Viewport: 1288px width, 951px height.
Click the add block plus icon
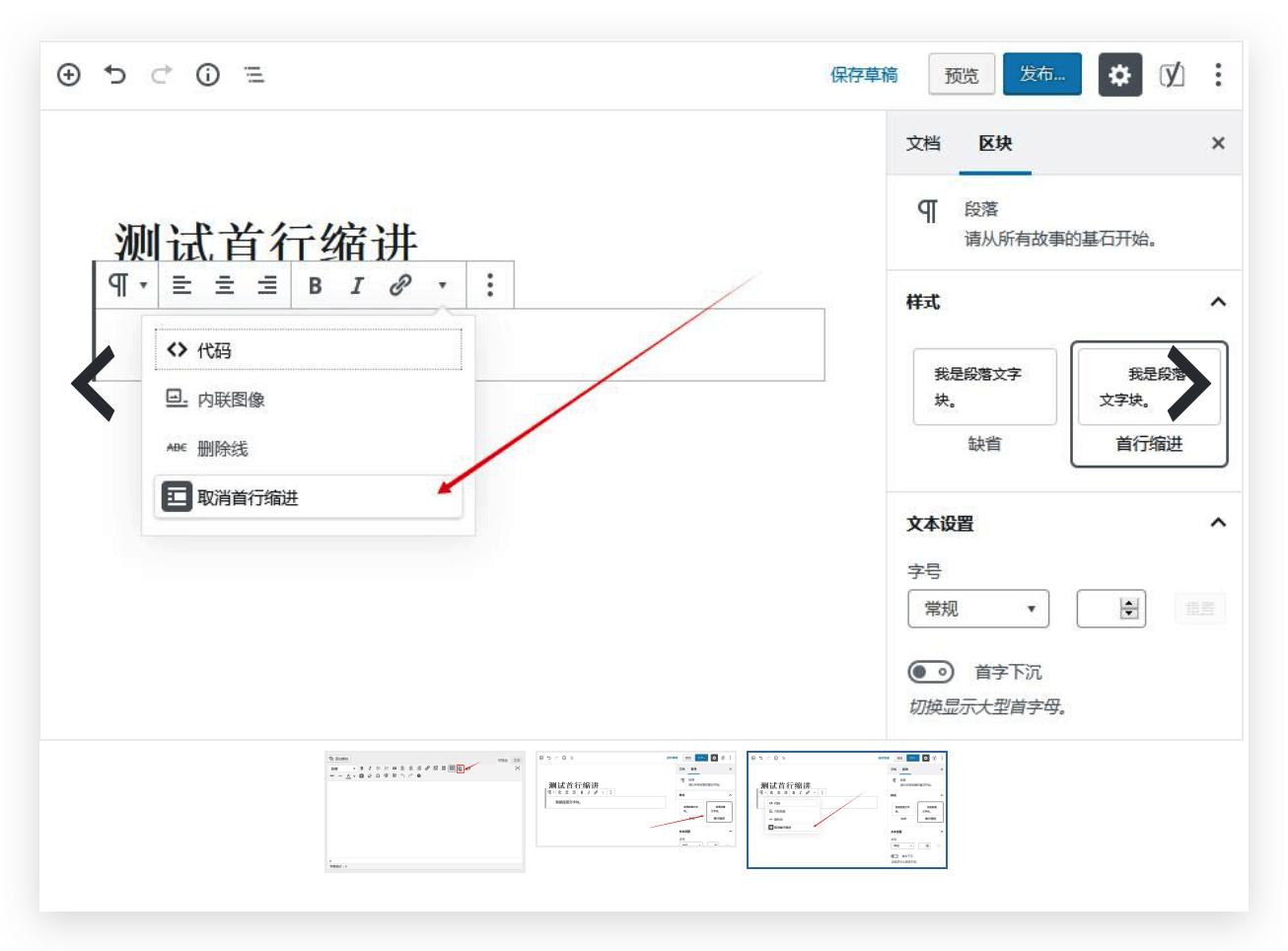coord(68,75)
